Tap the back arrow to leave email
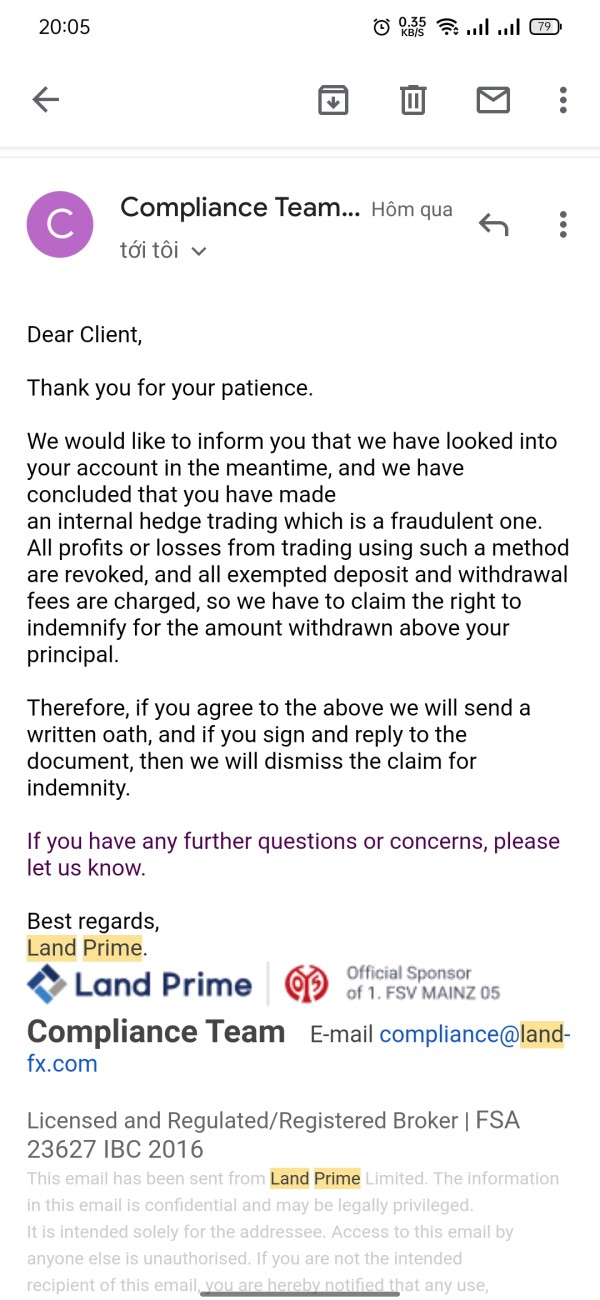Viewport: 600px width, 1300px height. (x=46, y=99)
